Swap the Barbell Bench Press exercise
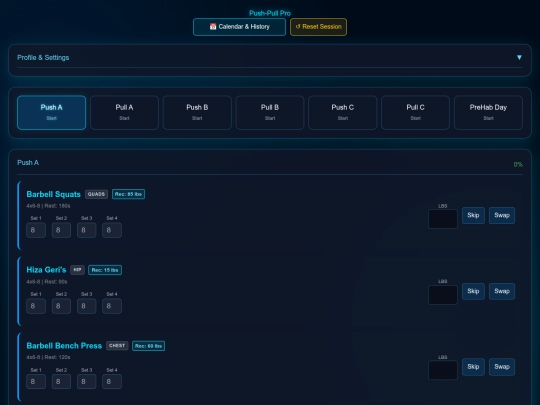 click(x=502, y=367)
